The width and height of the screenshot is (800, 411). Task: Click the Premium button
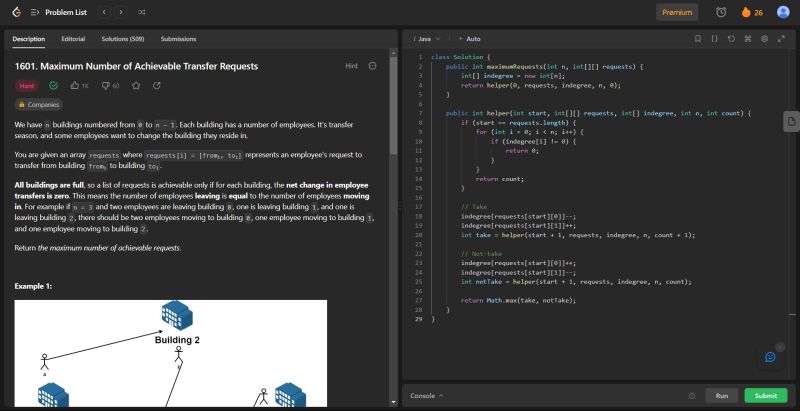tap(677, 12)
